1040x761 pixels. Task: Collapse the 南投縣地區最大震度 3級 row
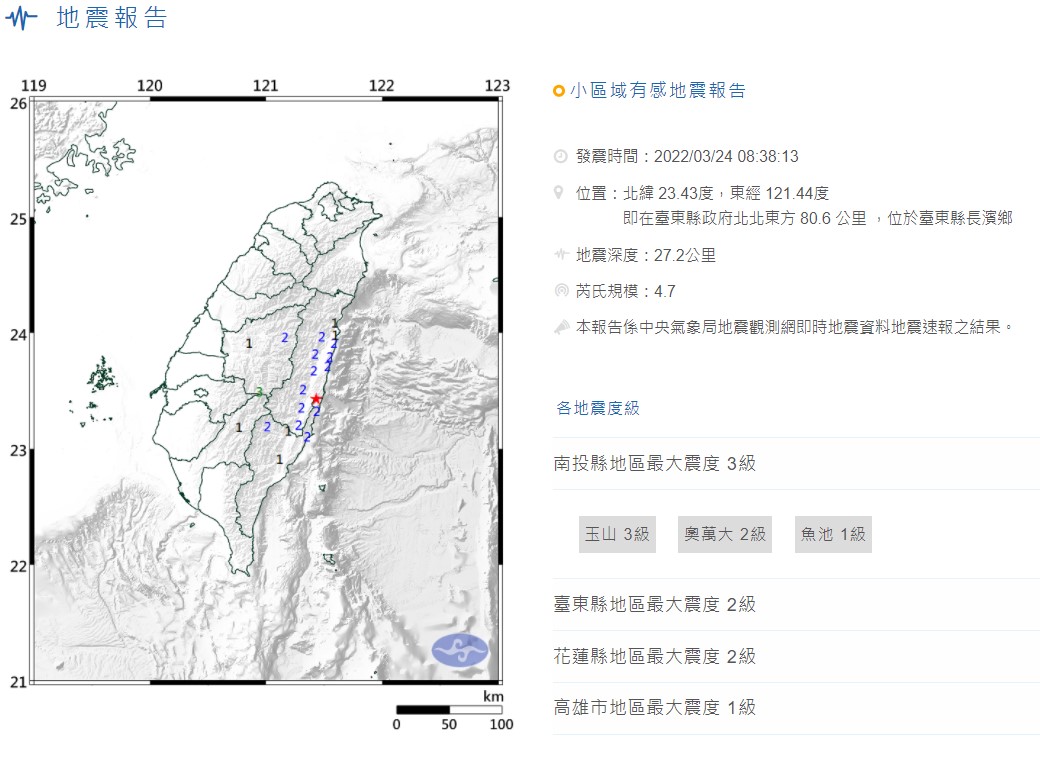796,463
